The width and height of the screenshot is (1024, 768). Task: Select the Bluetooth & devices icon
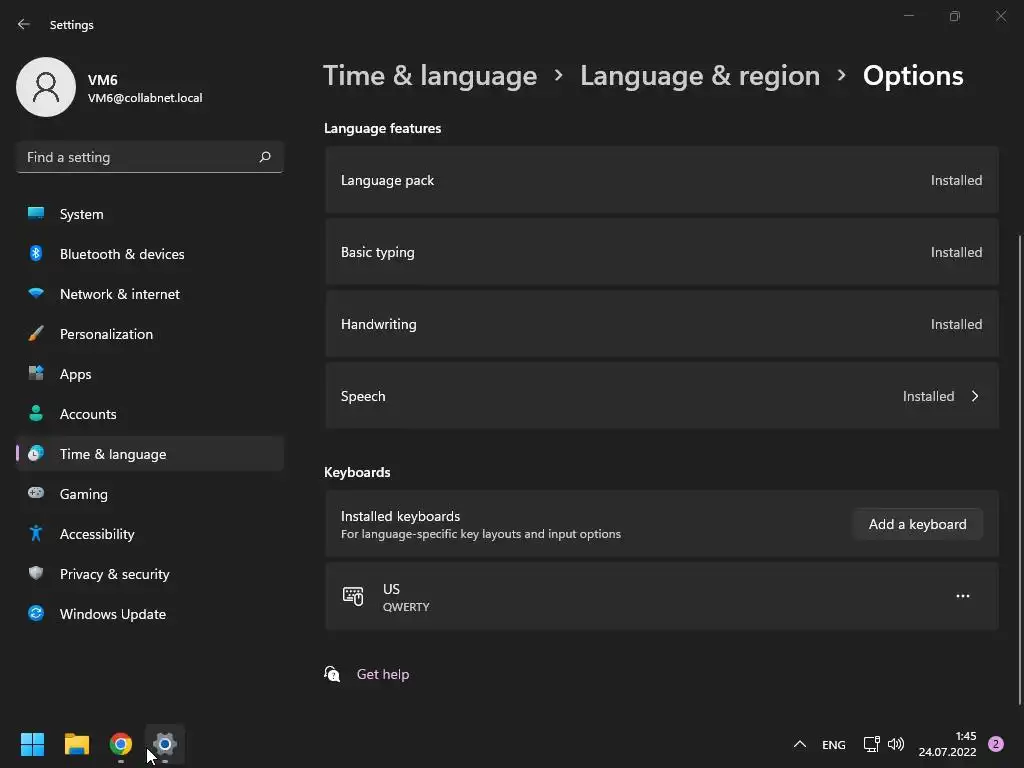[x=36, y=253]
